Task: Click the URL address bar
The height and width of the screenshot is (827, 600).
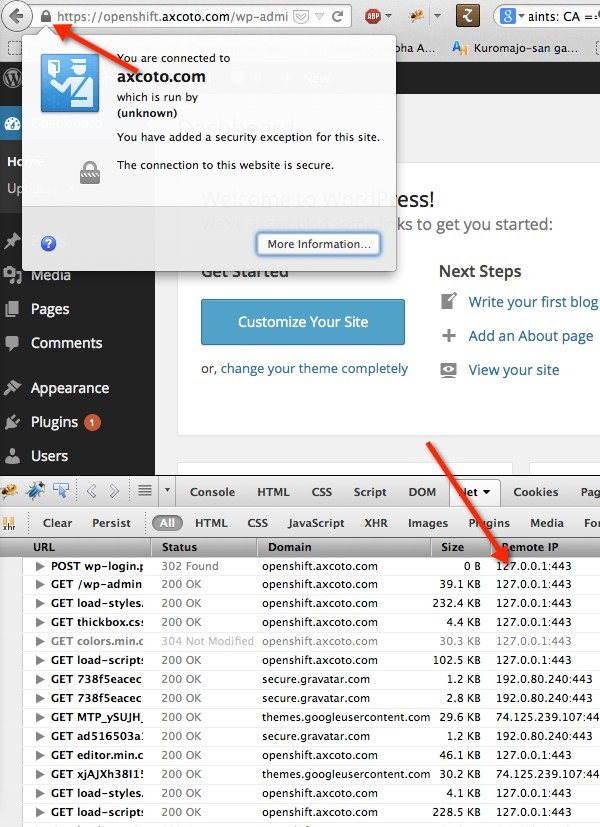Action: (172, 17)
